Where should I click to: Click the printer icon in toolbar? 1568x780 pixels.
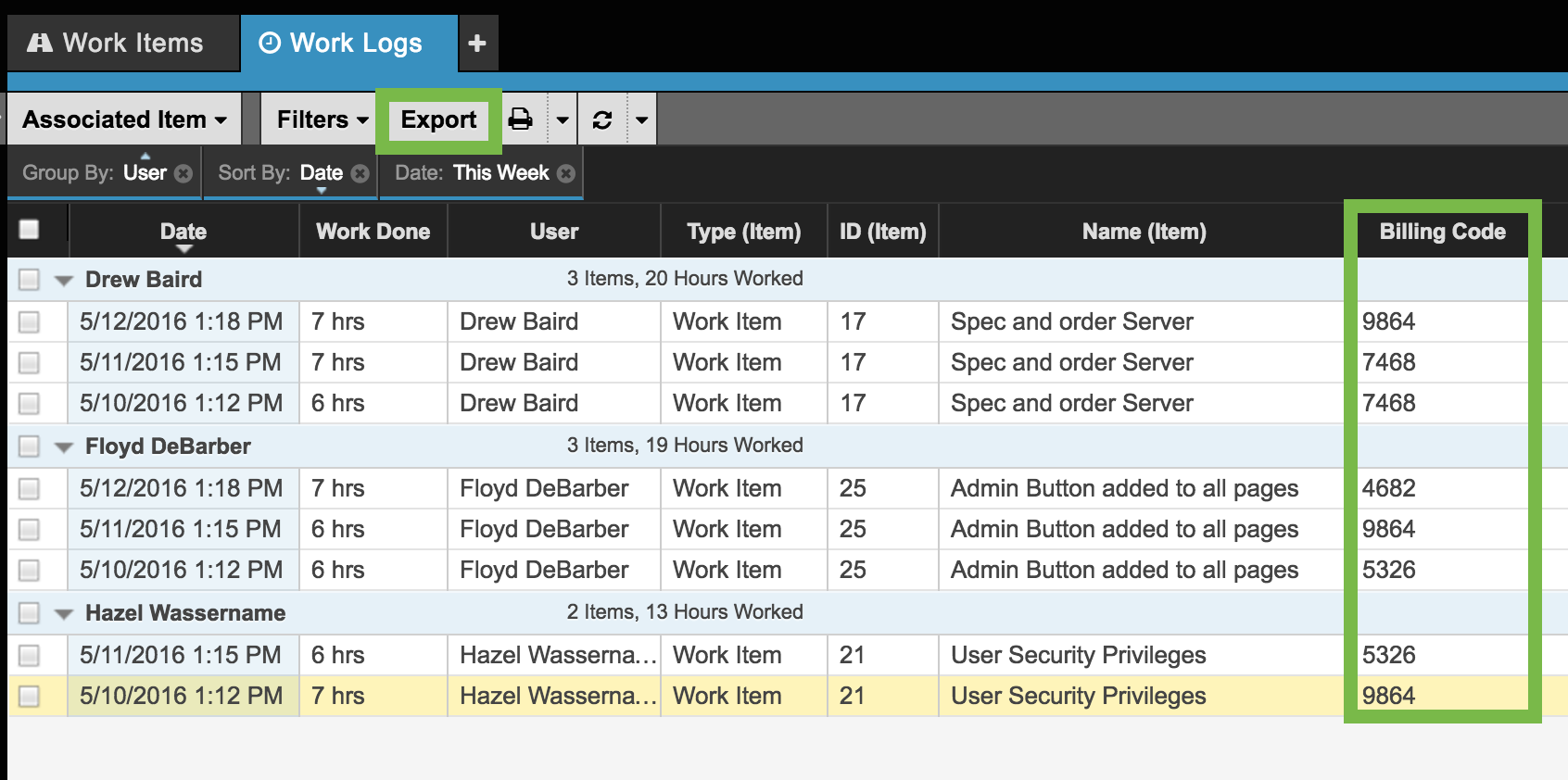pos(521,120)
